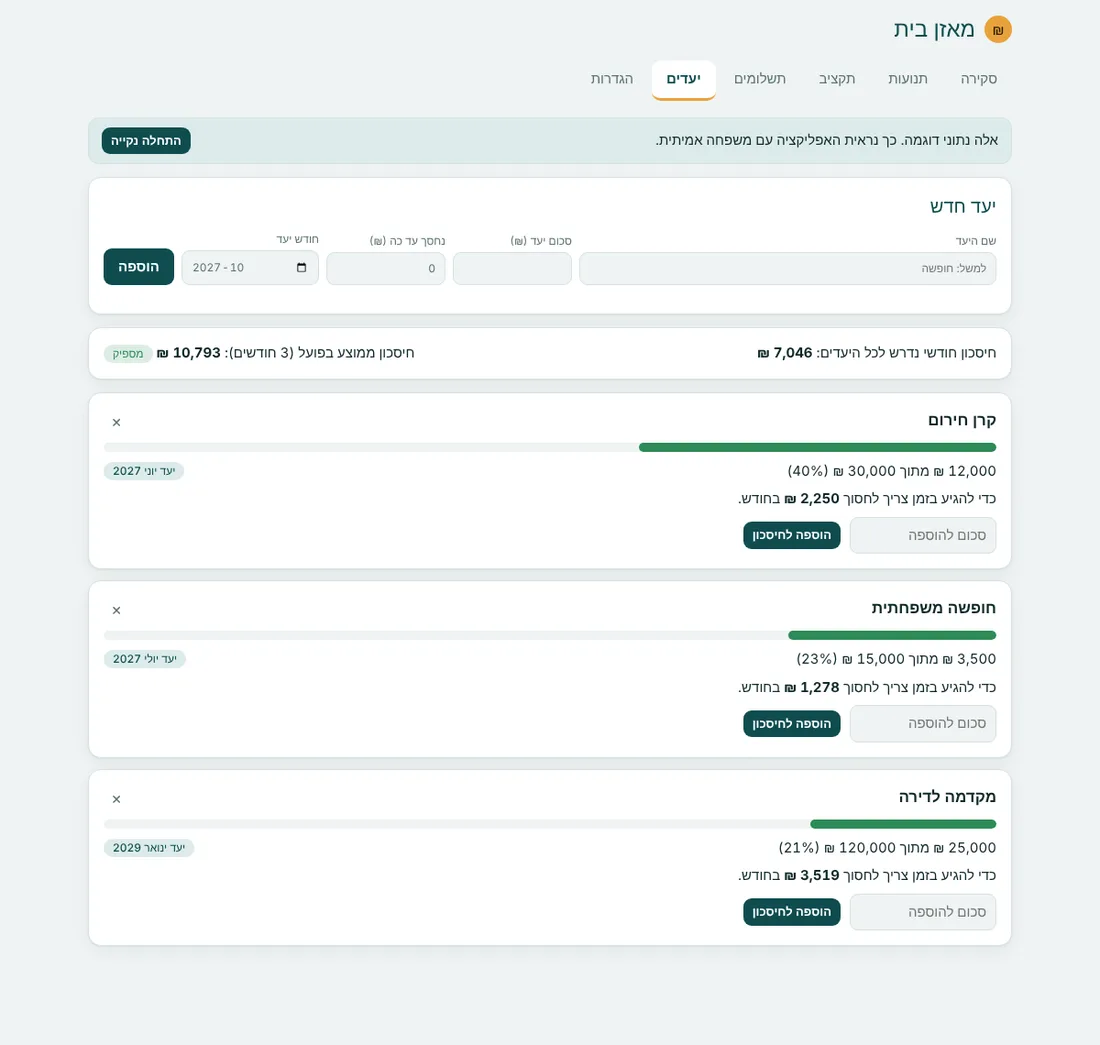Click the חודש יעד date field

coord(250,267)
